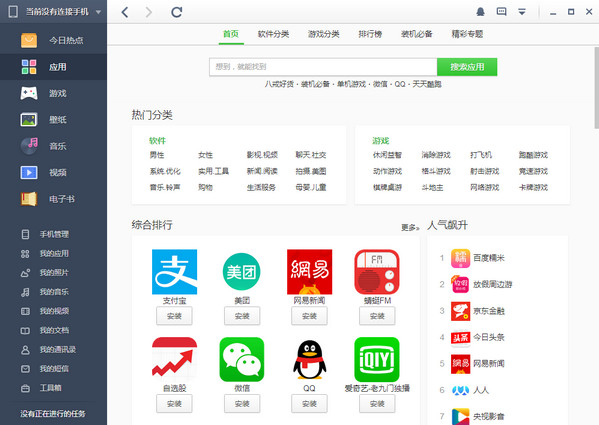Image resolution: width=599 pixels, height=425 pixels.
Task: Click the 美团 app icon
Action: (242, 272)
